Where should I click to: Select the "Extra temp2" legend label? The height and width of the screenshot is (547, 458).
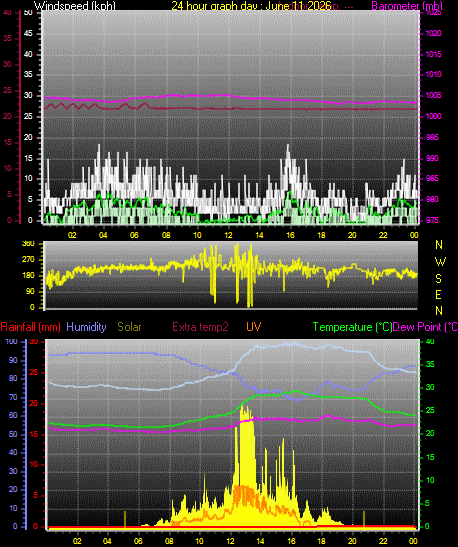(200, 327)
